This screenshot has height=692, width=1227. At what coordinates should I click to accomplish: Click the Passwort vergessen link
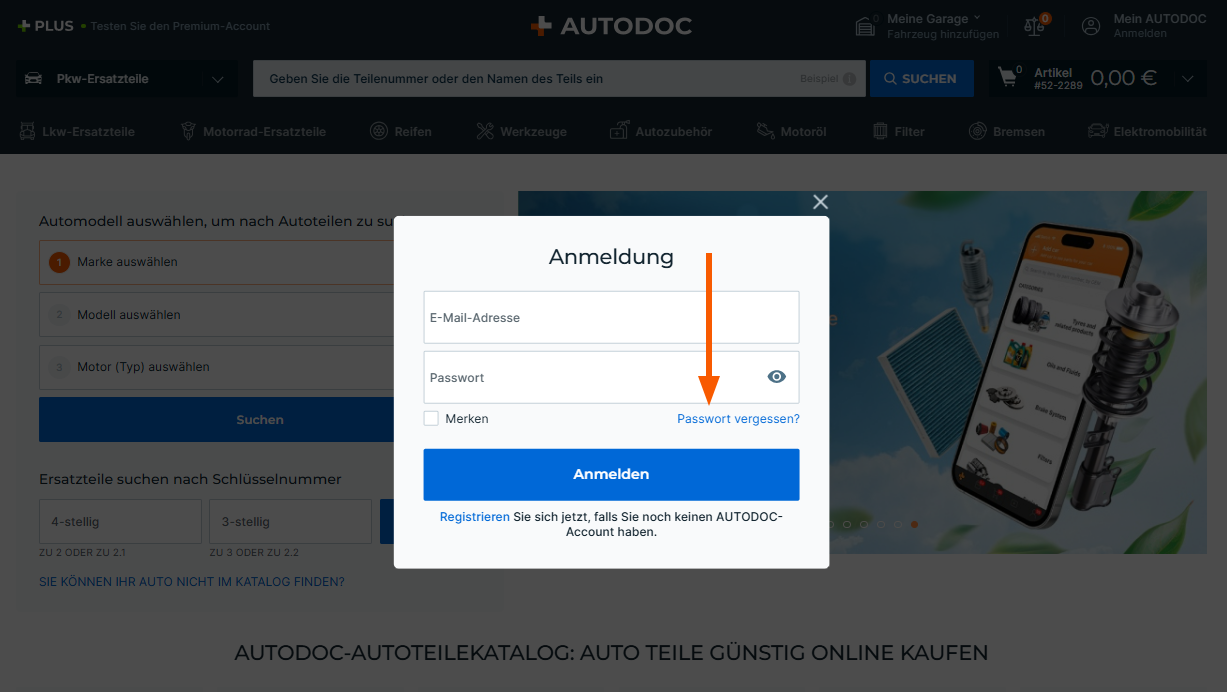click(738, 419)
